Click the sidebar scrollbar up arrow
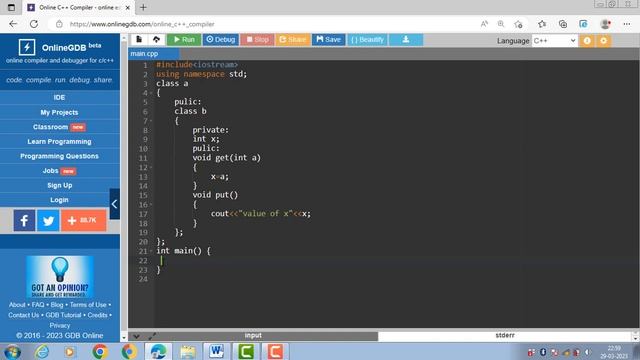Image resolution: width=640 pixels, height=360 pixels. coord(124,39)
